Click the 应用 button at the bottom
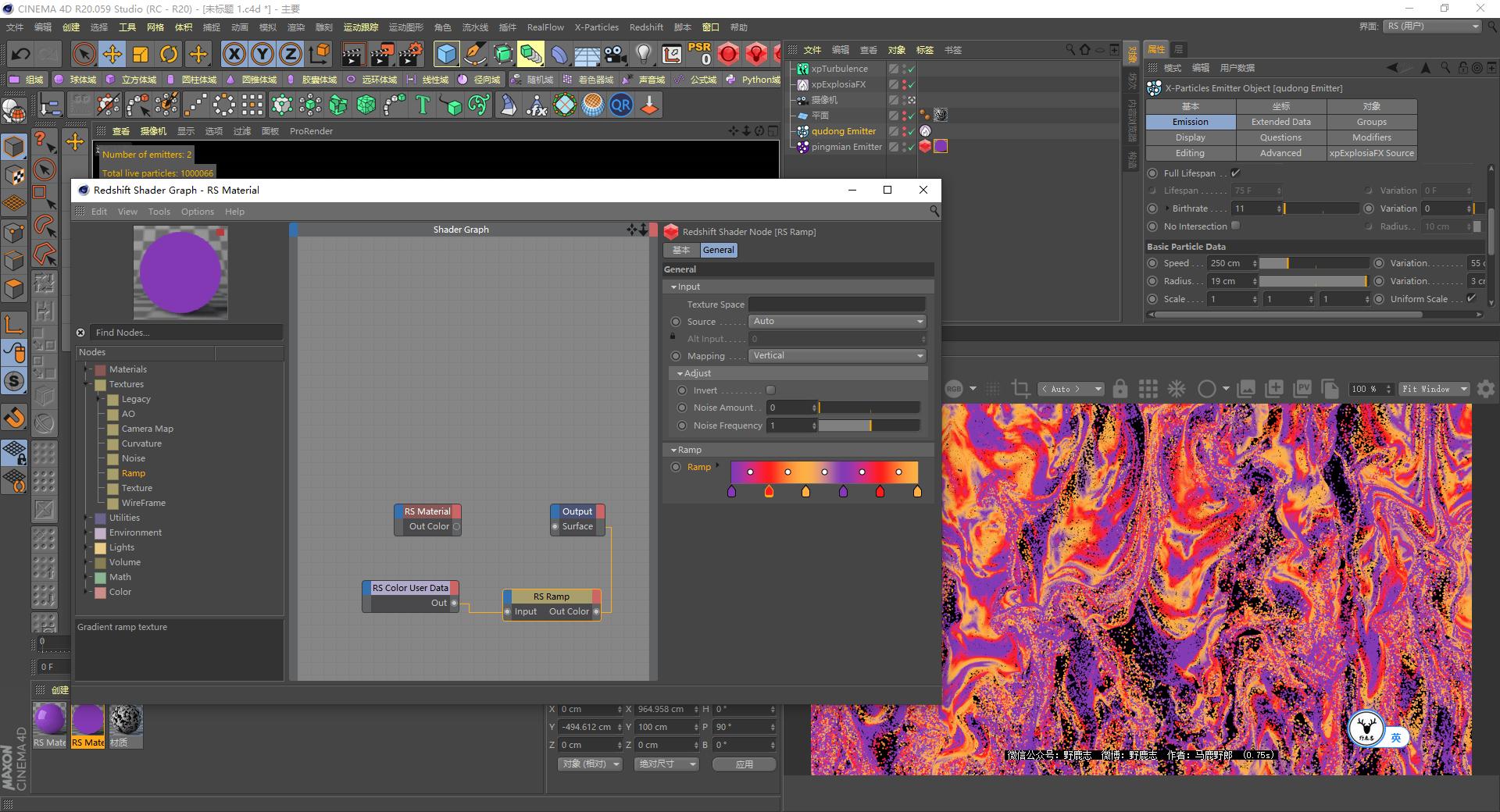1500x812 pixels. point(743,764)
